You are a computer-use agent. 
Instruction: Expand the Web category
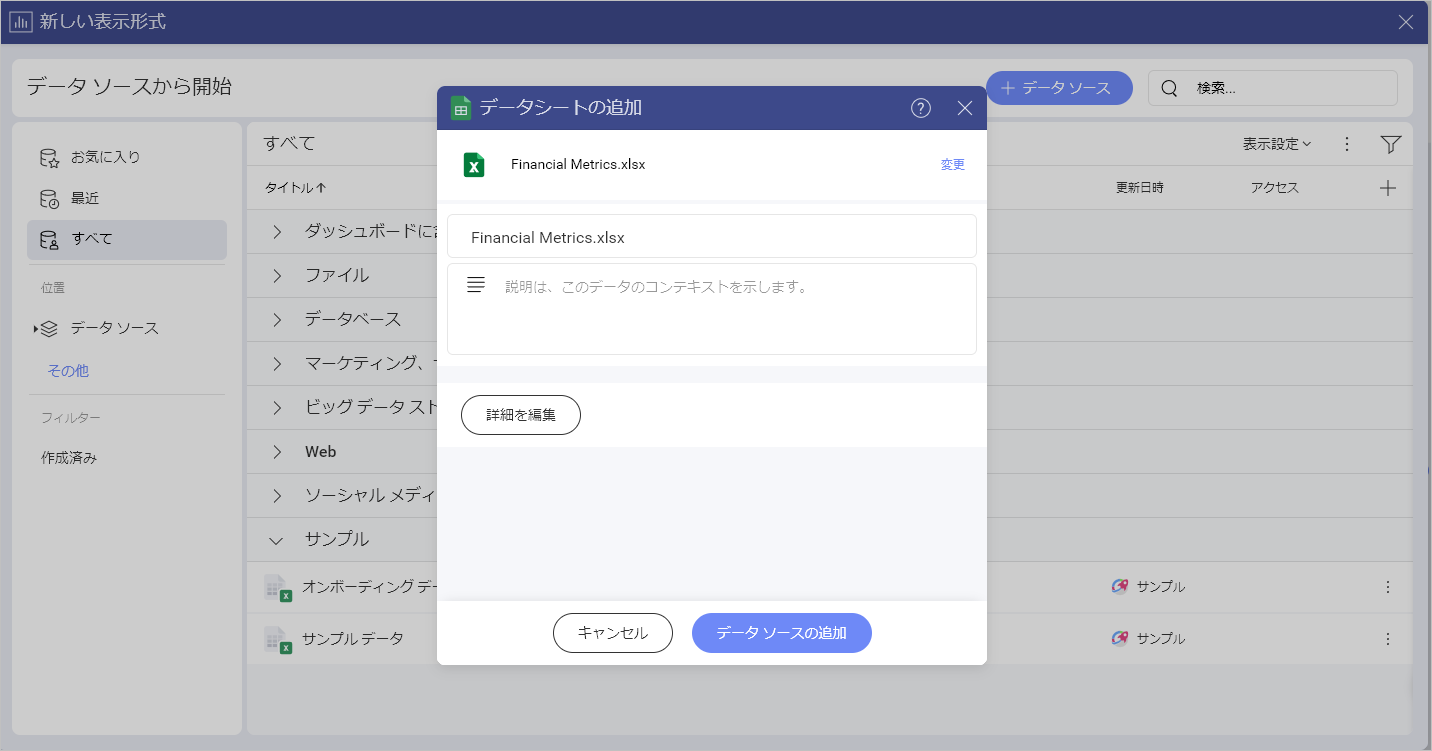pyautogui.click(x=278, y=452)
